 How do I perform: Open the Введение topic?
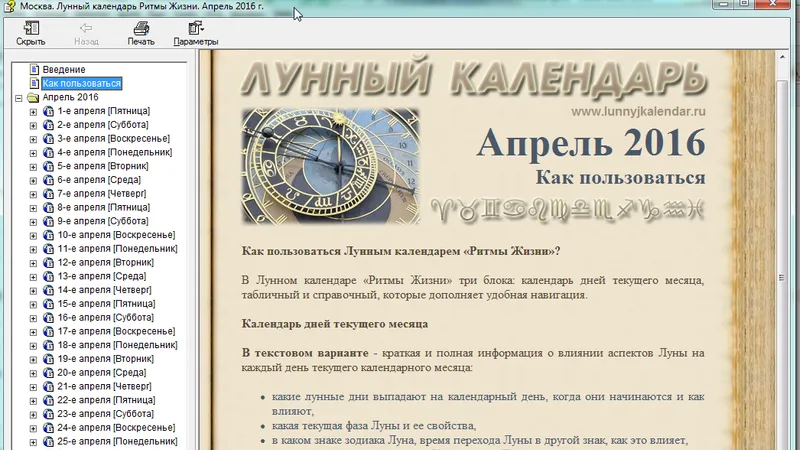[x=64, y=69]
